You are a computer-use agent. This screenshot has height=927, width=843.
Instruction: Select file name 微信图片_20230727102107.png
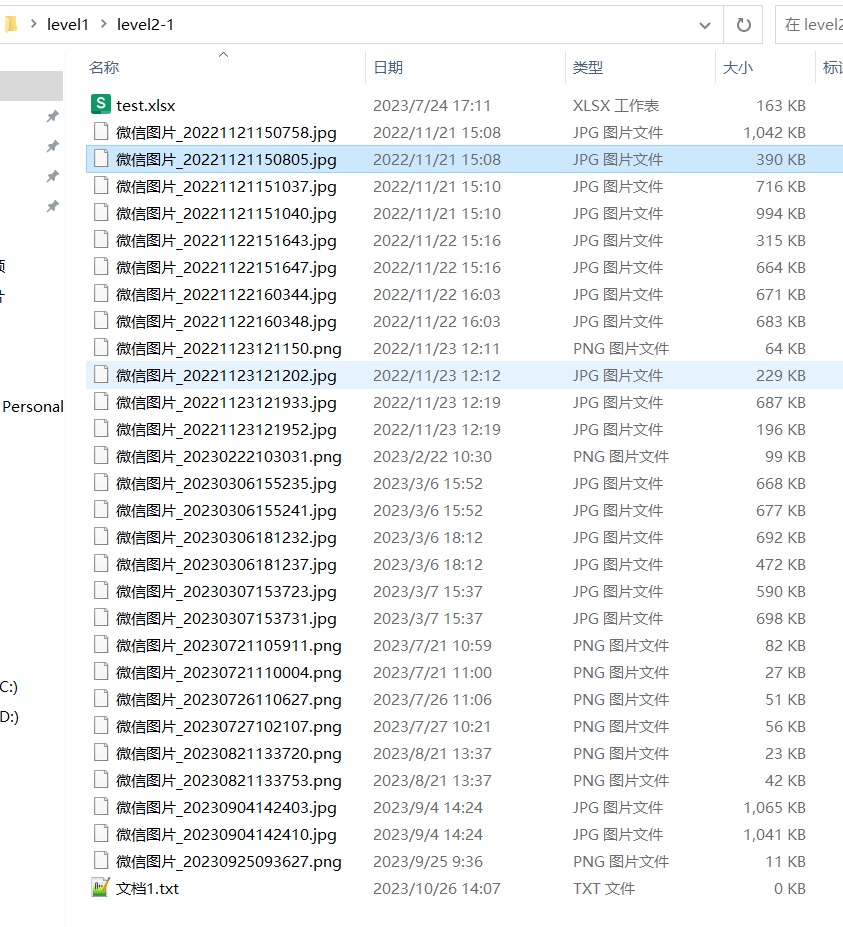click(229, 727)
